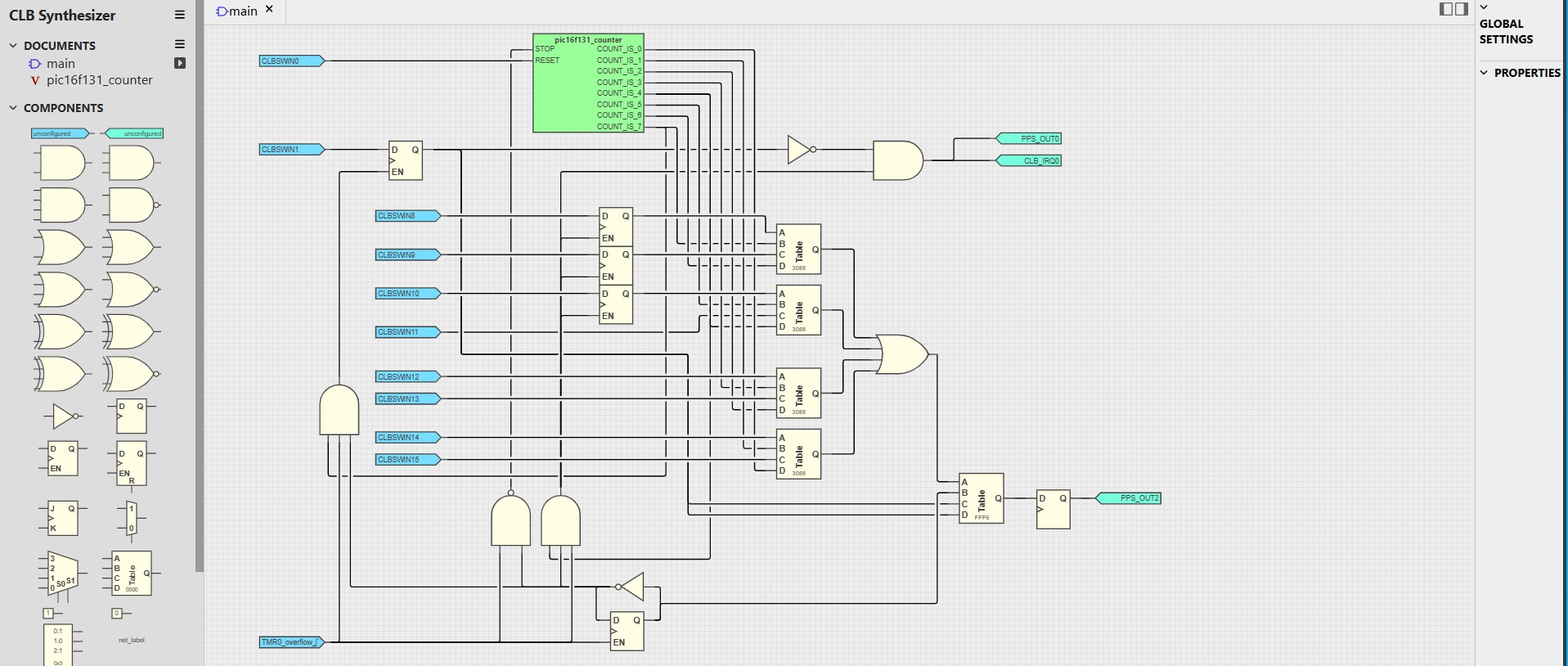Select the lookup Table component in palette
This screenshot has width=1568, height=666.
[x=131, y=573]
